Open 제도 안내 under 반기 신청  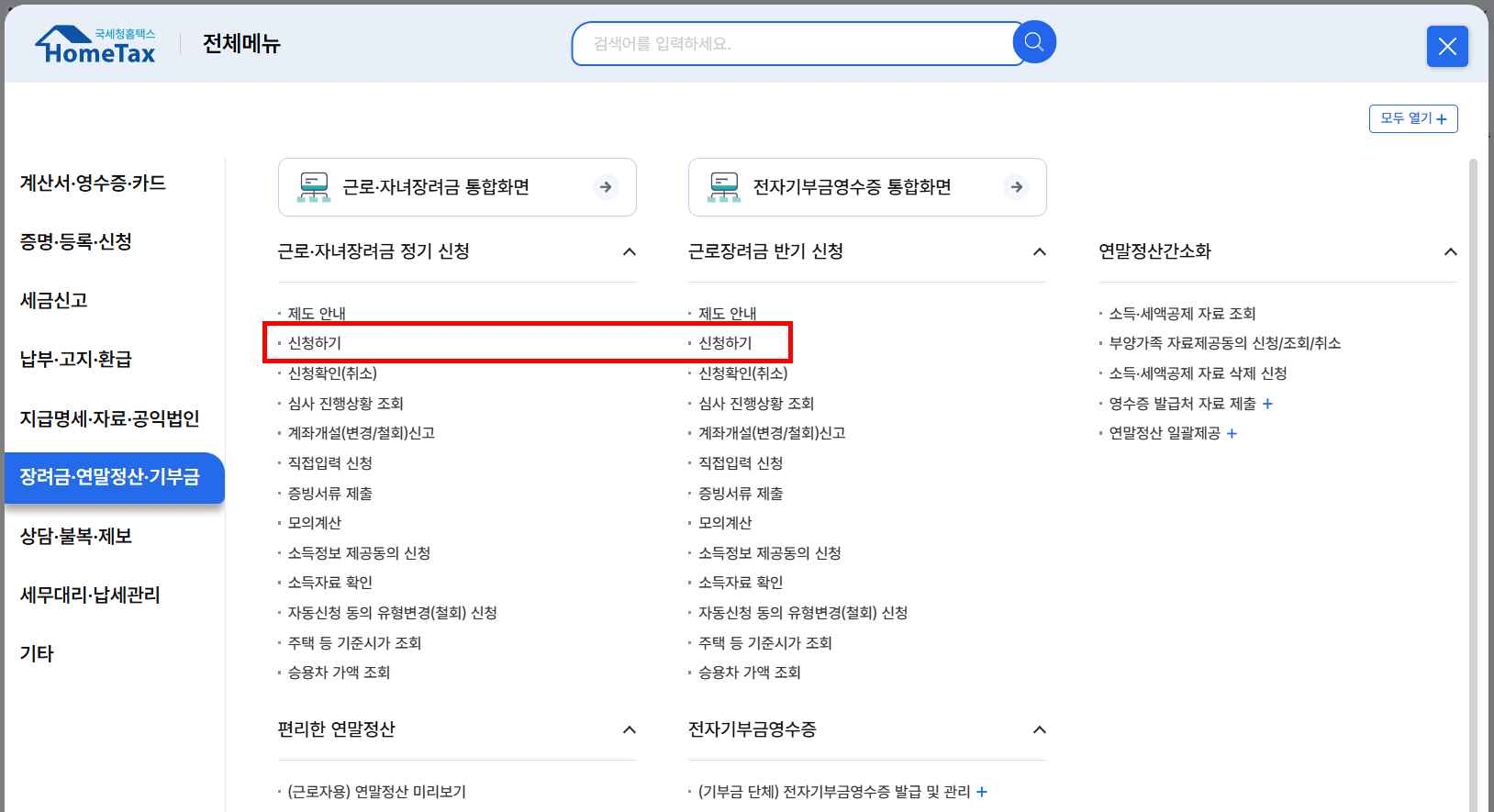pyautogui.click(x=728, y=314)
